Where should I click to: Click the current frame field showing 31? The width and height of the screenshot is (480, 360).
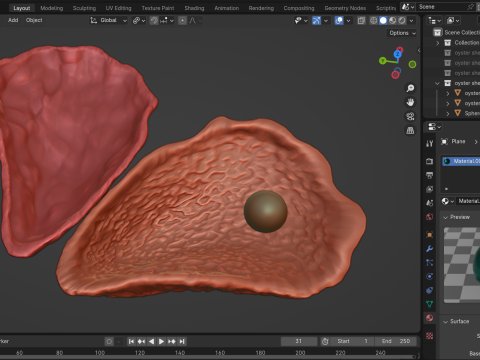click(299, 341)
